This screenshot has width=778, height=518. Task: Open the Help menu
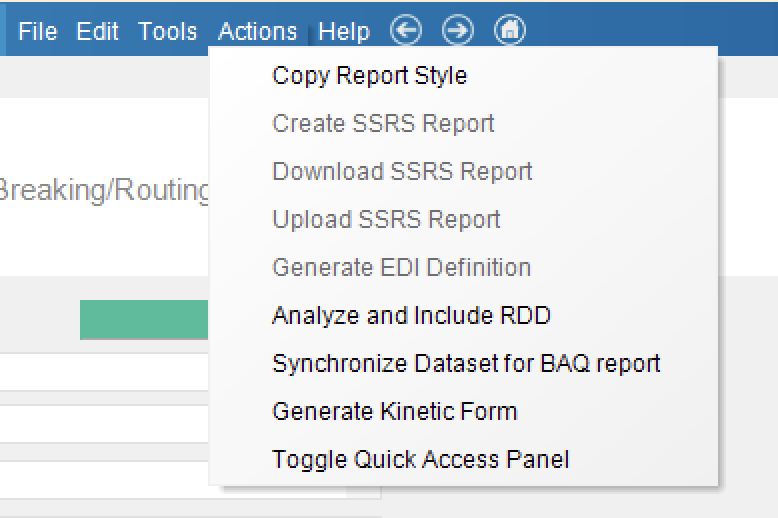pyautogui.click(x=344, y=31)
